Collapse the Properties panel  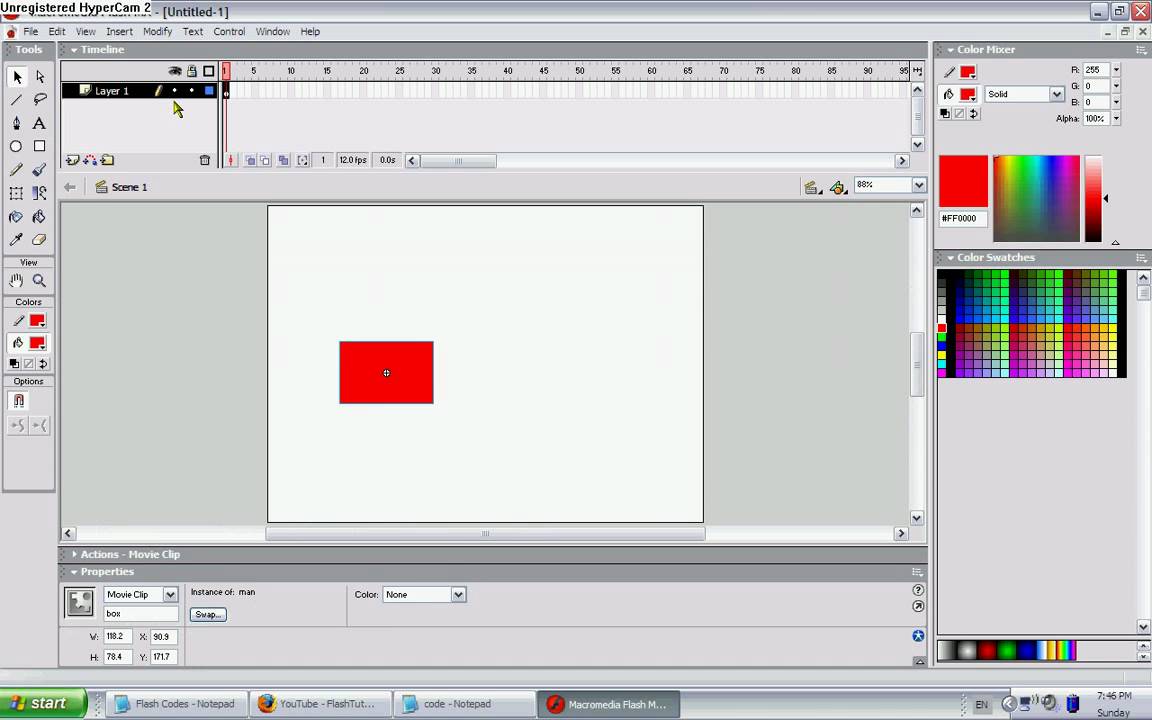(74, 572)
